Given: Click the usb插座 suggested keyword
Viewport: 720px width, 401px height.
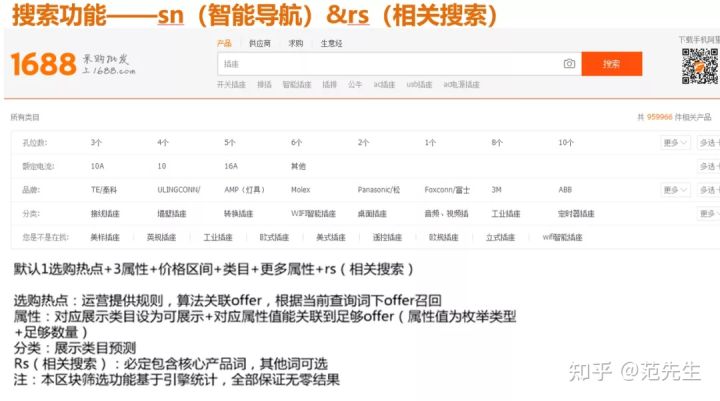Looking at the screenshot, I should click(x=419, y=85).
